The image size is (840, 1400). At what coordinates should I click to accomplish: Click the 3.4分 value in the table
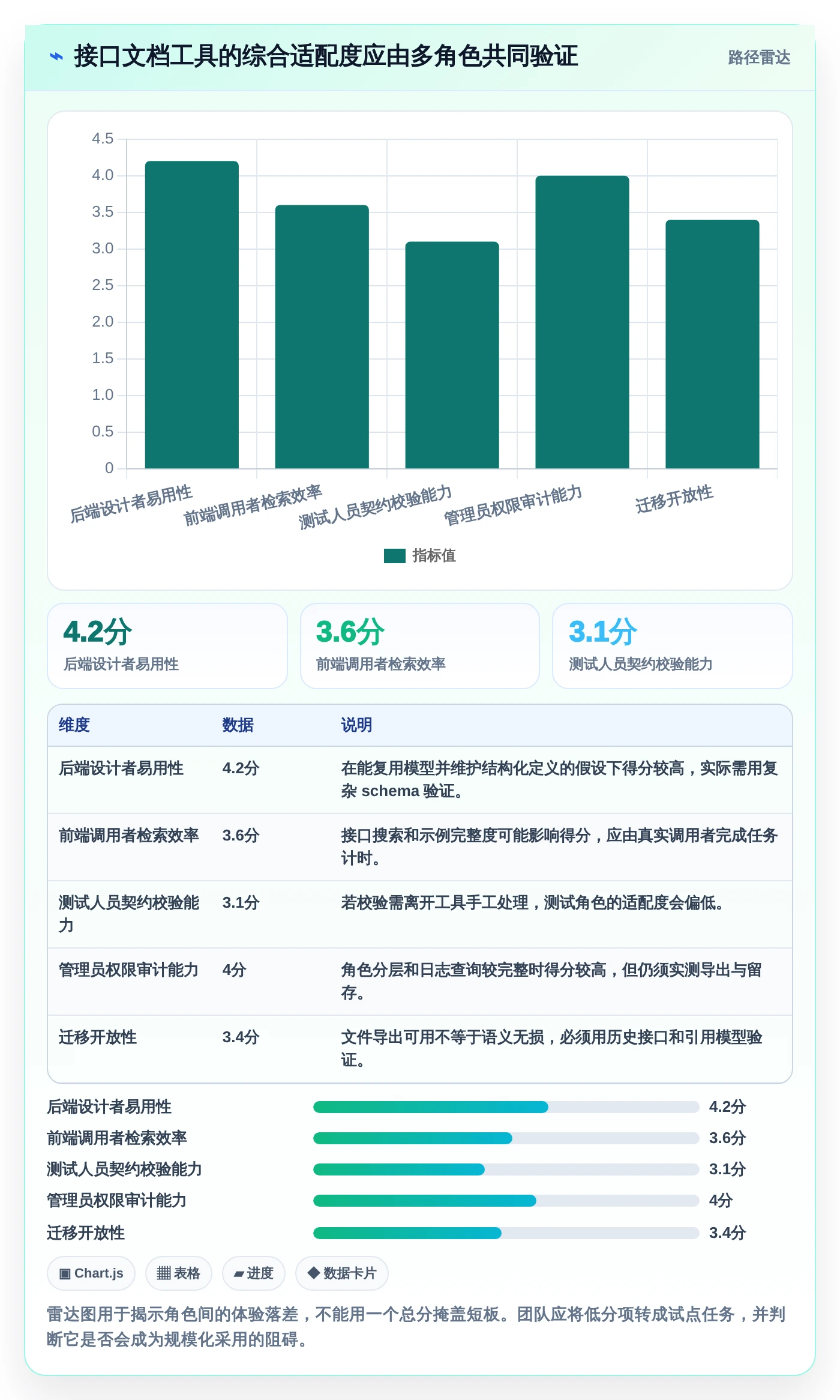(241, 1037)
